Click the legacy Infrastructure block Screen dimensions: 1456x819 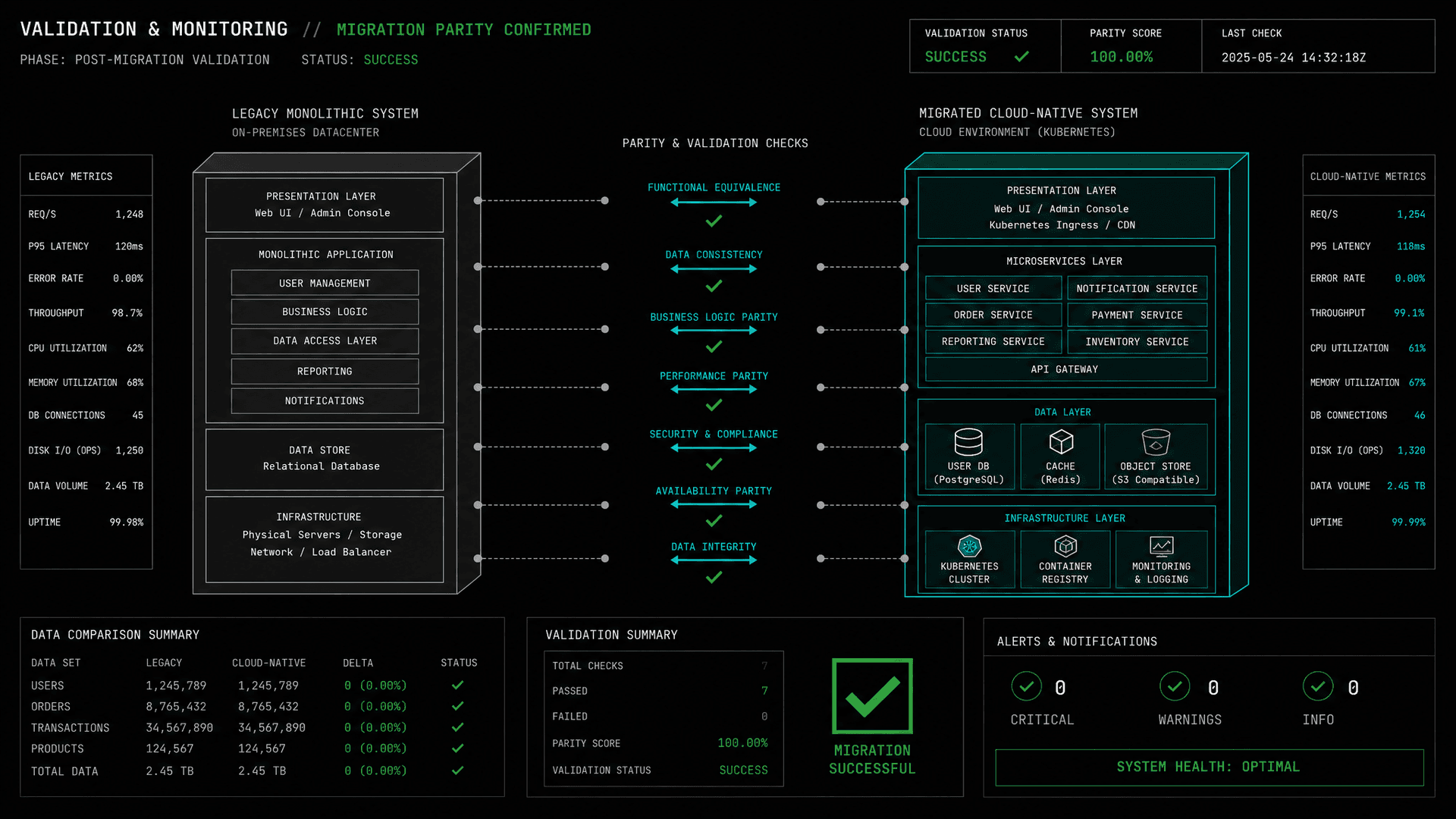click(x=325, y=539)
